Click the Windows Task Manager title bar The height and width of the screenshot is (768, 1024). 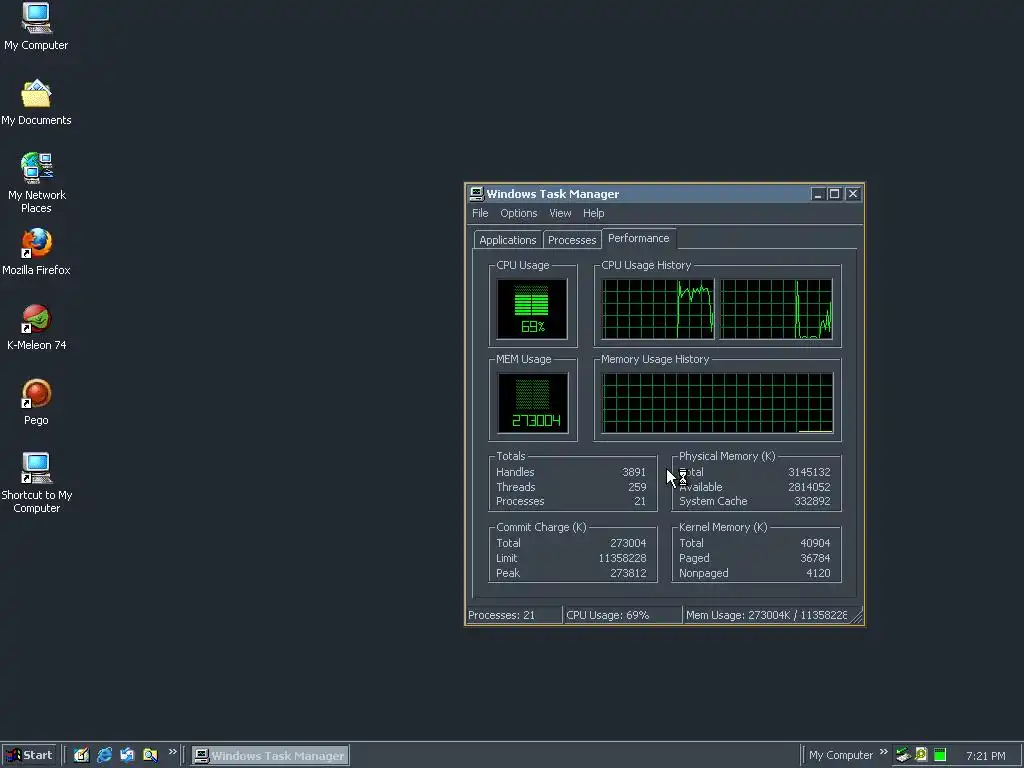coord(664,194)
